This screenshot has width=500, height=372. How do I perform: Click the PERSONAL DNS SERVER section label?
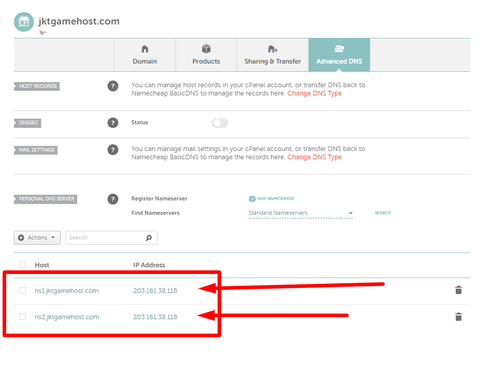[46, 199]
